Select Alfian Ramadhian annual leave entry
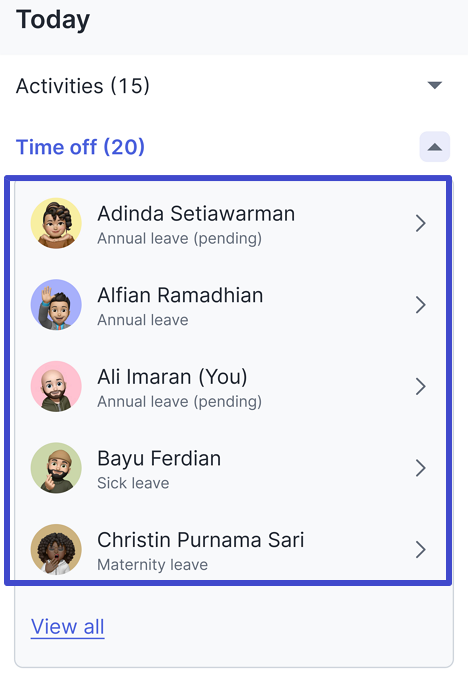The width and height of the screenshot is (468, 679). click(229, 305)
